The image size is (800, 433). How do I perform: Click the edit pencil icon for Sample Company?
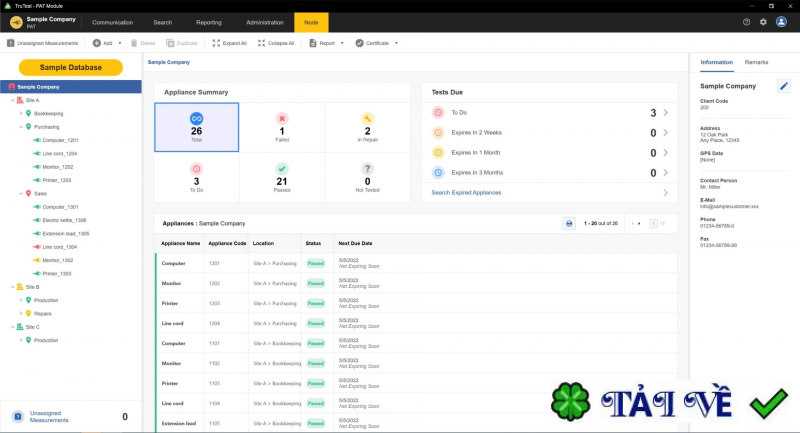pyautogui.click(x=784, y=86)
